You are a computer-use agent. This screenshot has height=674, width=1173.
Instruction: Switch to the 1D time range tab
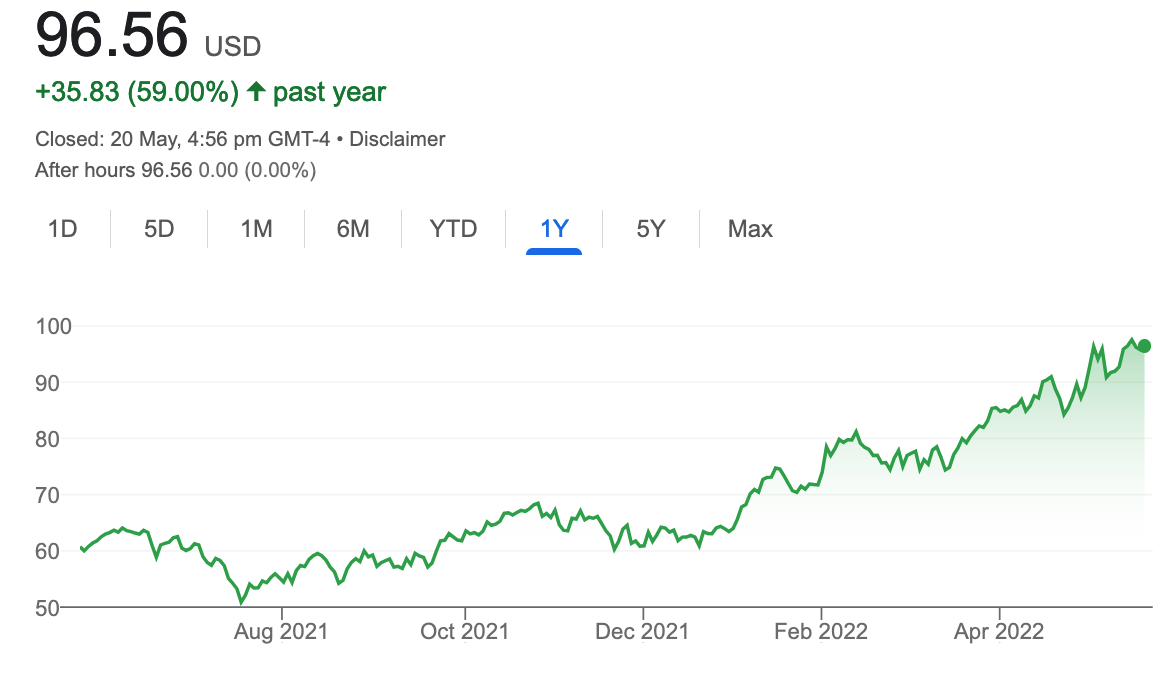(62, 229)
